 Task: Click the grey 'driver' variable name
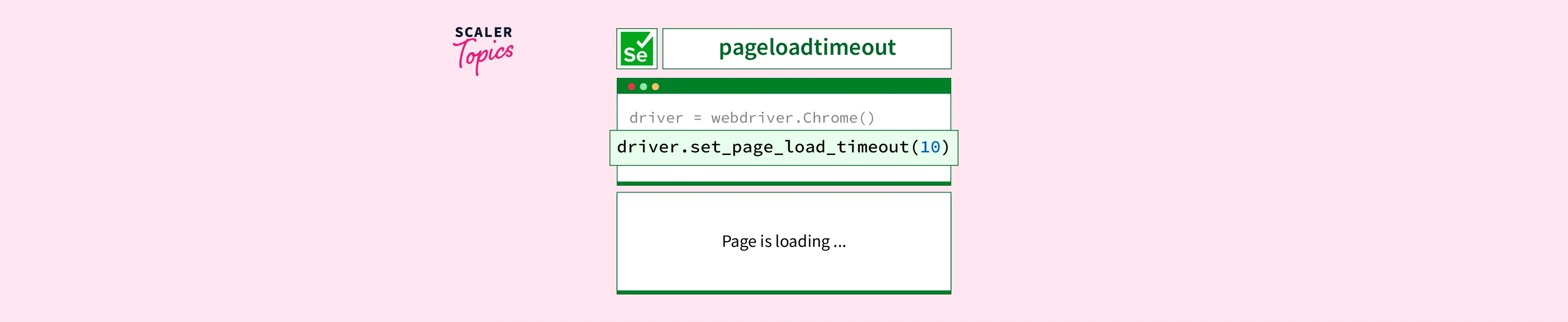655,118
